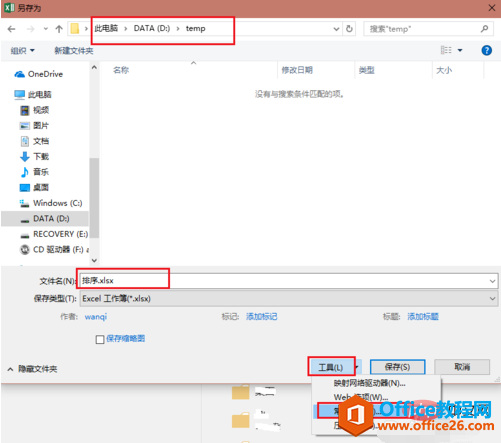501x443 pixels.
Task: Open the 图片 folder
Action: click(x=41, y=126)
